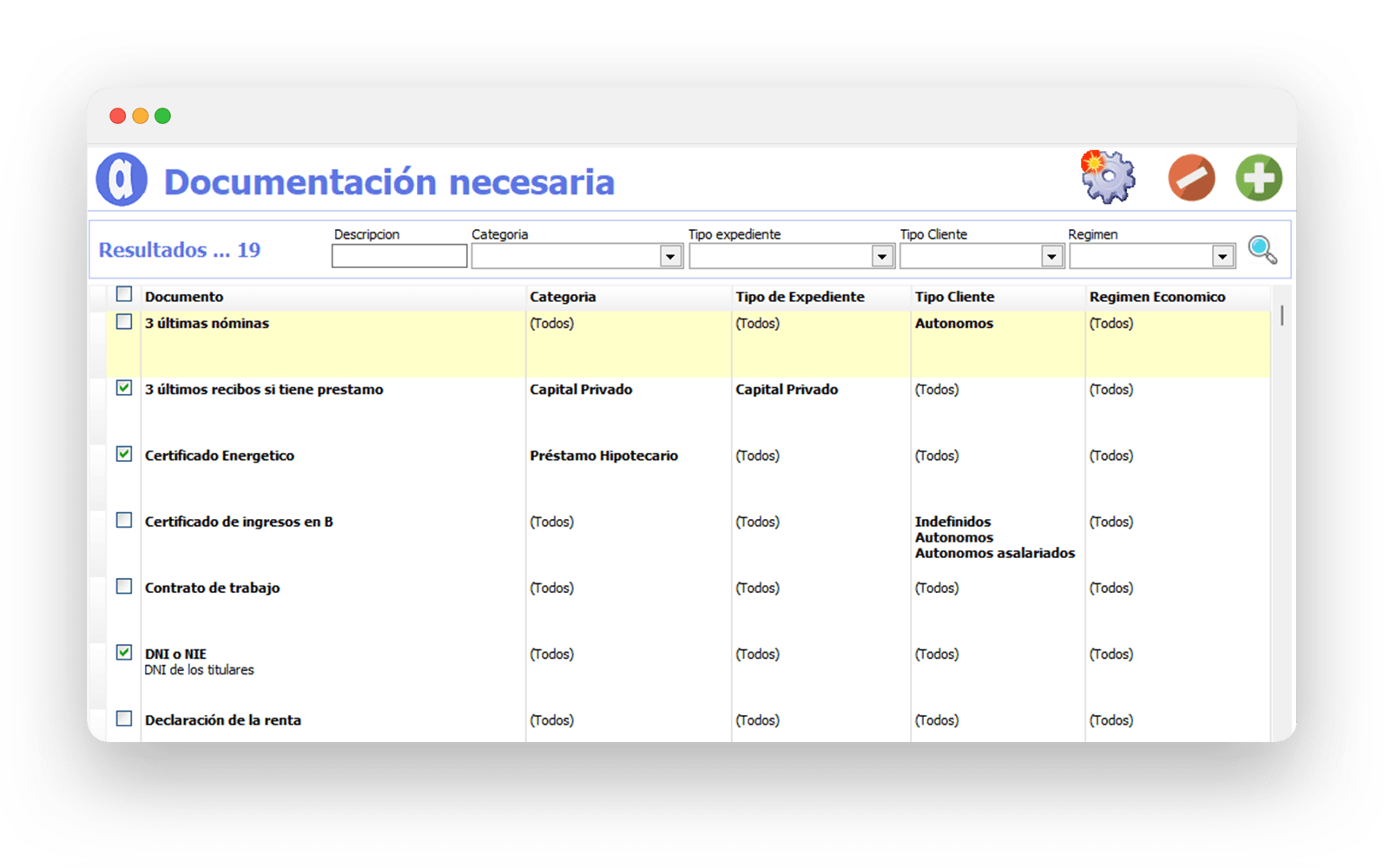Uncheck 3 últimos recibos si tiene prestamo
Viewport: 1384px width, 868px height.
pos(124,388)
